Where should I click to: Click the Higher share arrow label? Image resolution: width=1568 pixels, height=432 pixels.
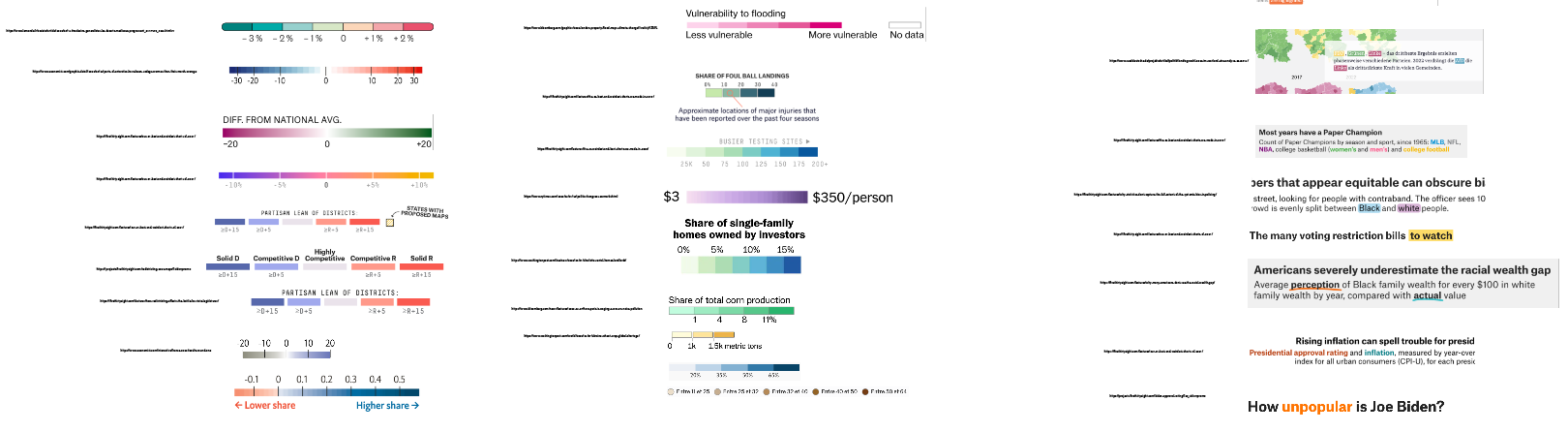tap(387, 406)
